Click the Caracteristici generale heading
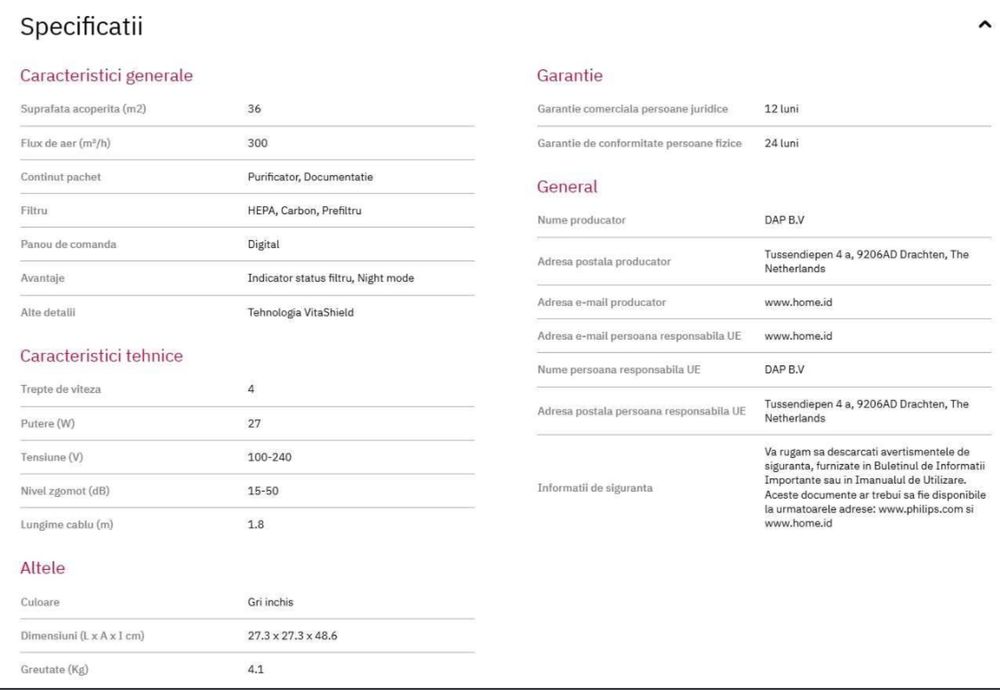This screenshot has height=690, width=1000. [106, 75]
